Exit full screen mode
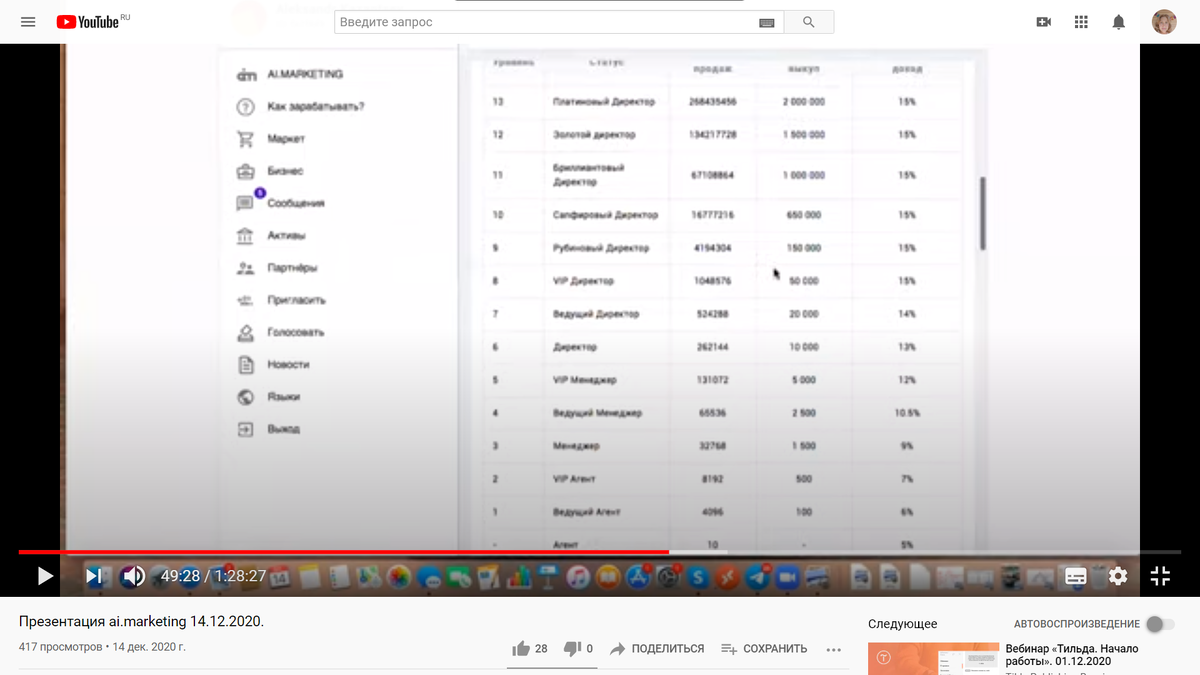The width and height of the screenshot is (1200, 675). (1160, 576)
